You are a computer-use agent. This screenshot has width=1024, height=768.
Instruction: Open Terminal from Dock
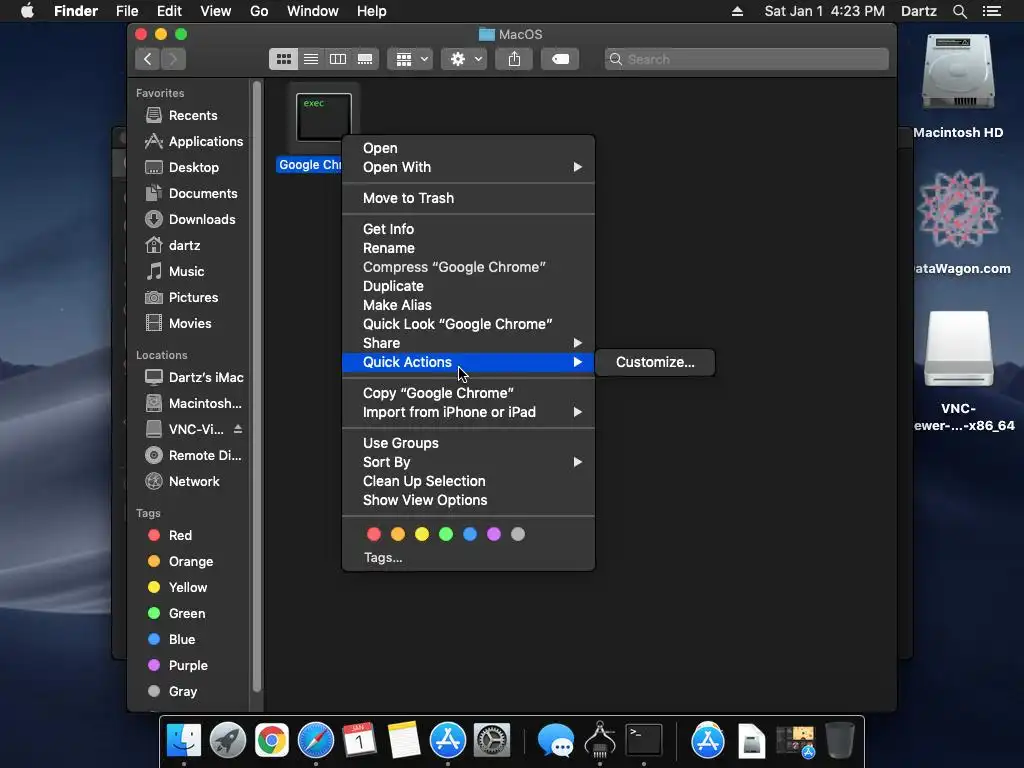(644, 741)
